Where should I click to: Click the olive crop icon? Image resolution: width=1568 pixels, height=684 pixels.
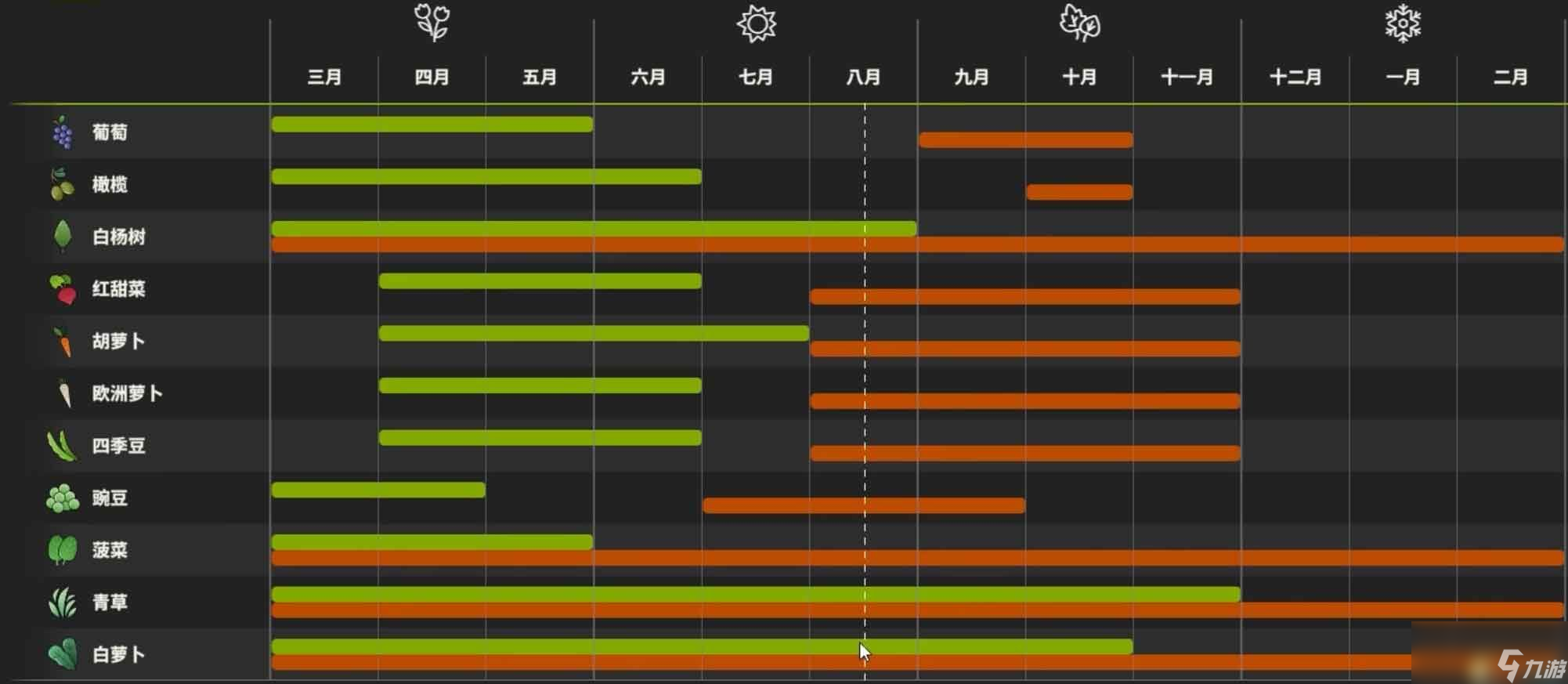(61, 184)
